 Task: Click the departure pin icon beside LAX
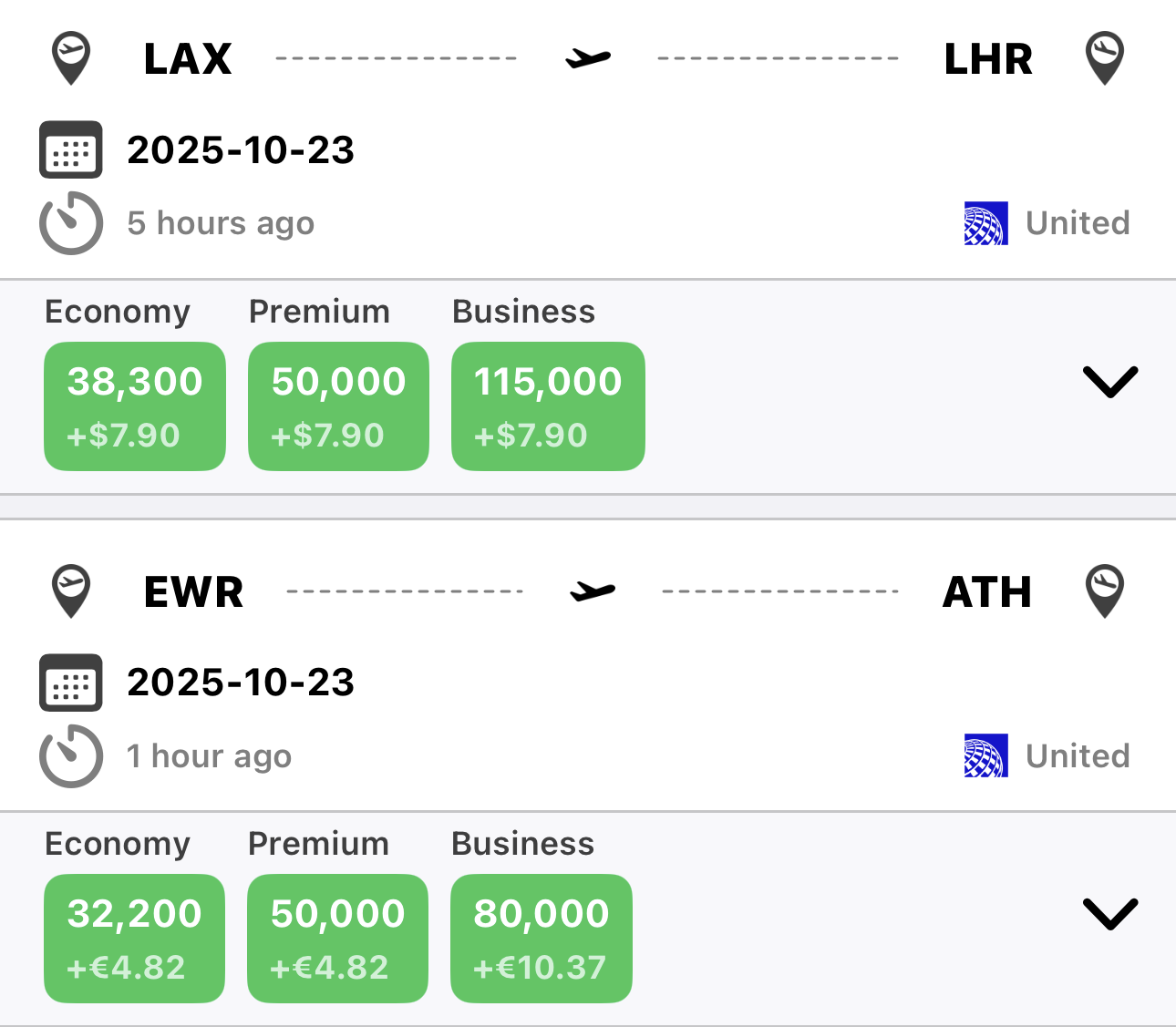coord(71,58)
